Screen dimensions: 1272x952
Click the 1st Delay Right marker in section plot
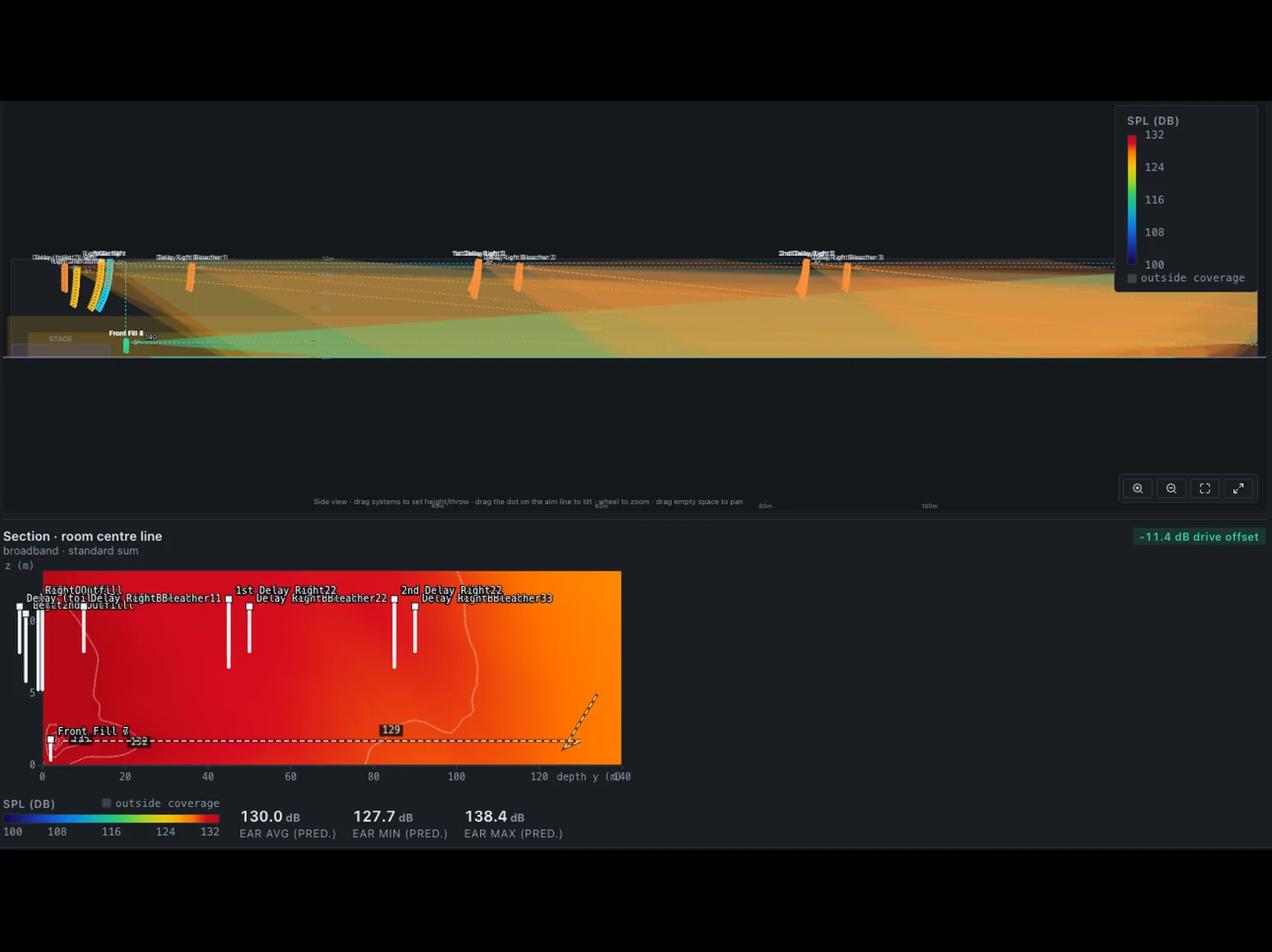point(229,600)
